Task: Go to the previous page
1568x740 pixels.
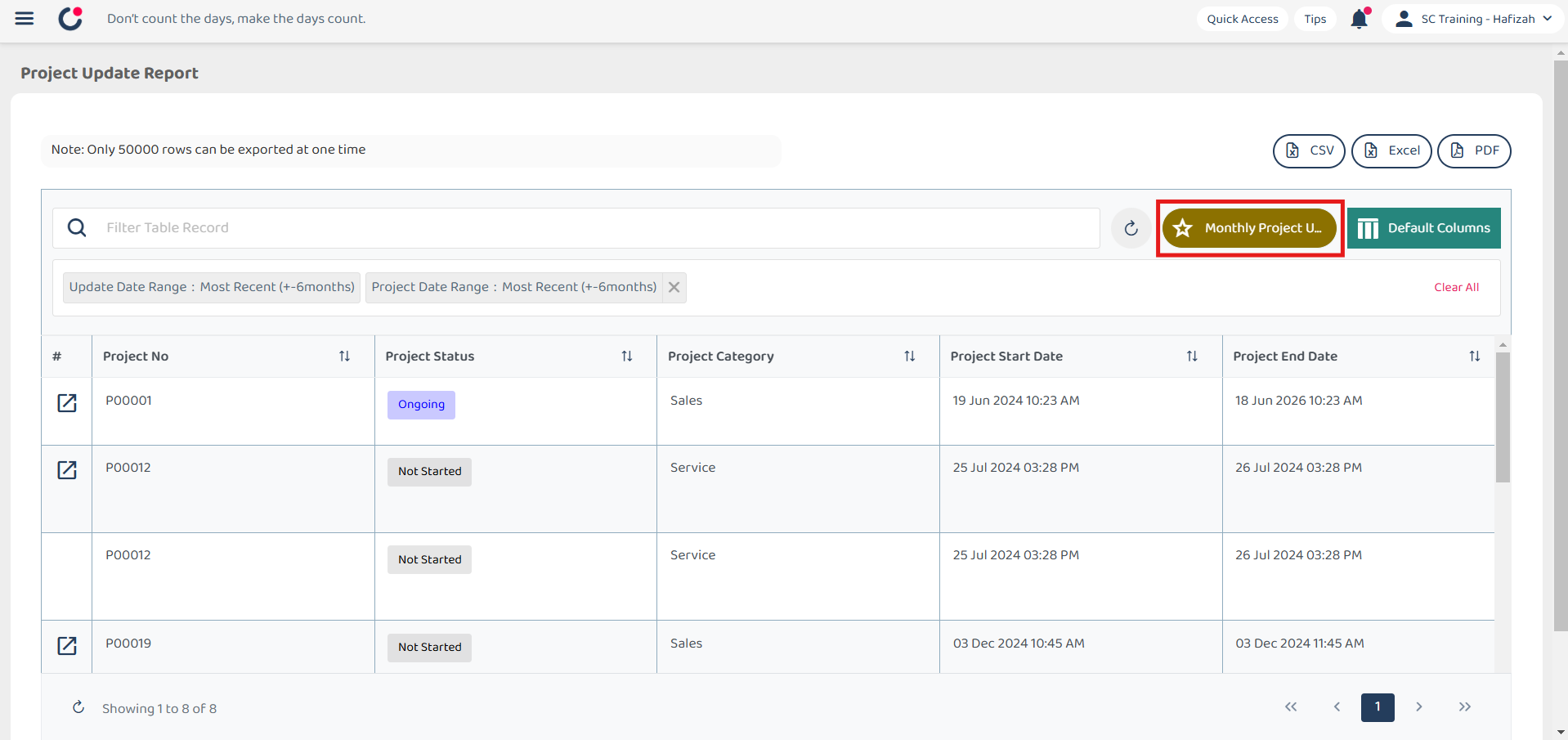Action: click(1337, 707)
